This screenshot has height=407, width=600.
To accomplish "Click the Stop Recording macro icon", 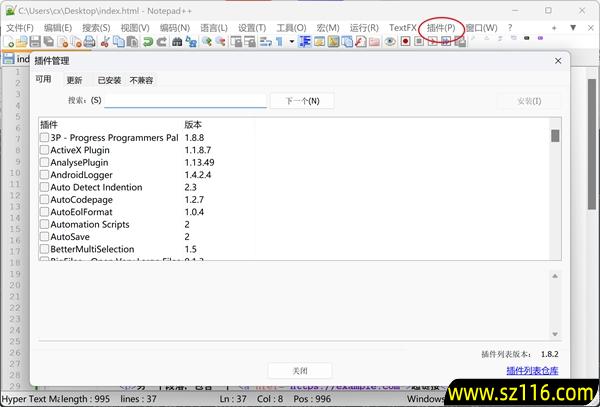I will [x=419, y=41].
